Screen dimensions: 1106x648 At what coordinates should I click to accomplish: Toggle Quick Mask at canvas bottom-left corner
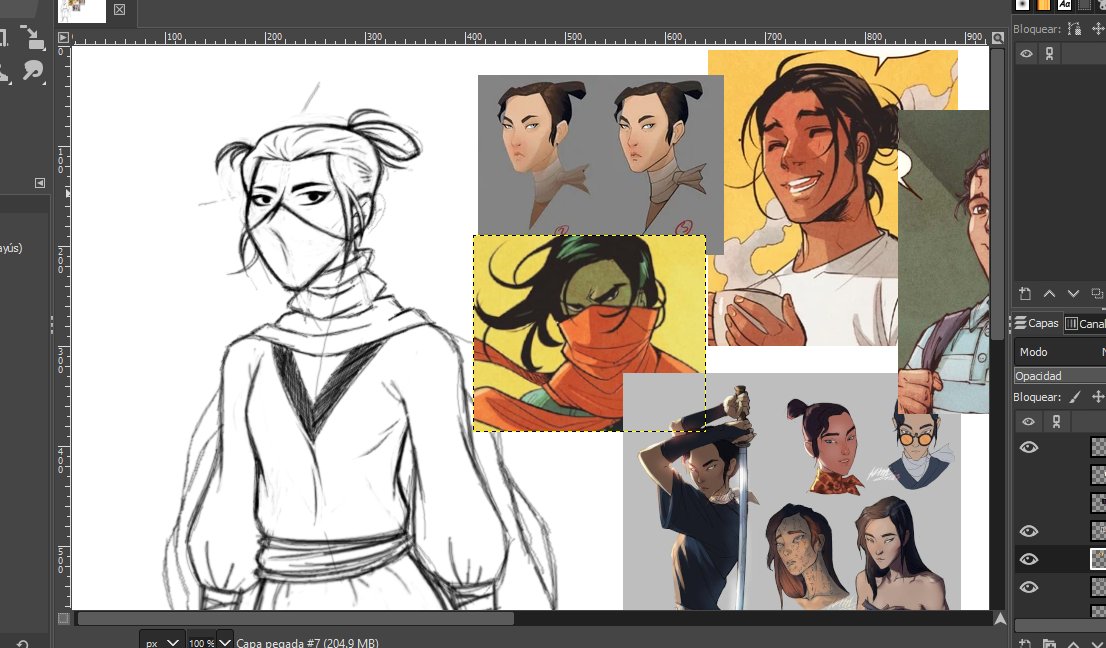(x=63, y=618)
